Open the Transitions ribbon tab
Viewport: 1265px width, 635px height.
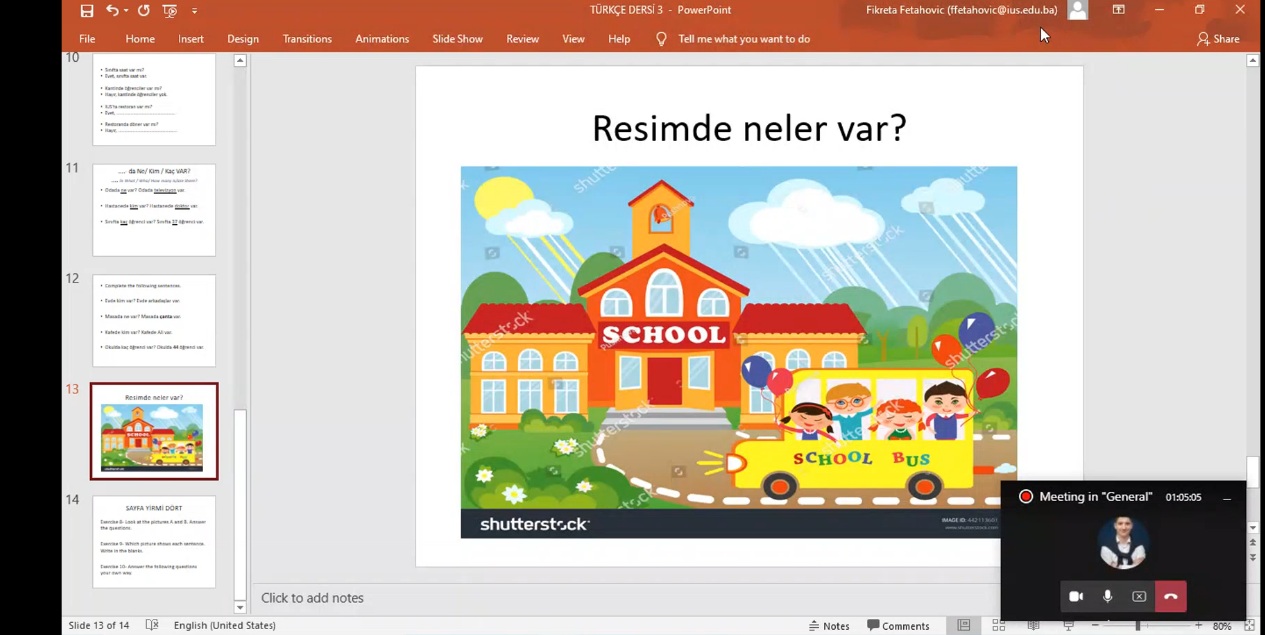tap(307, 39)
